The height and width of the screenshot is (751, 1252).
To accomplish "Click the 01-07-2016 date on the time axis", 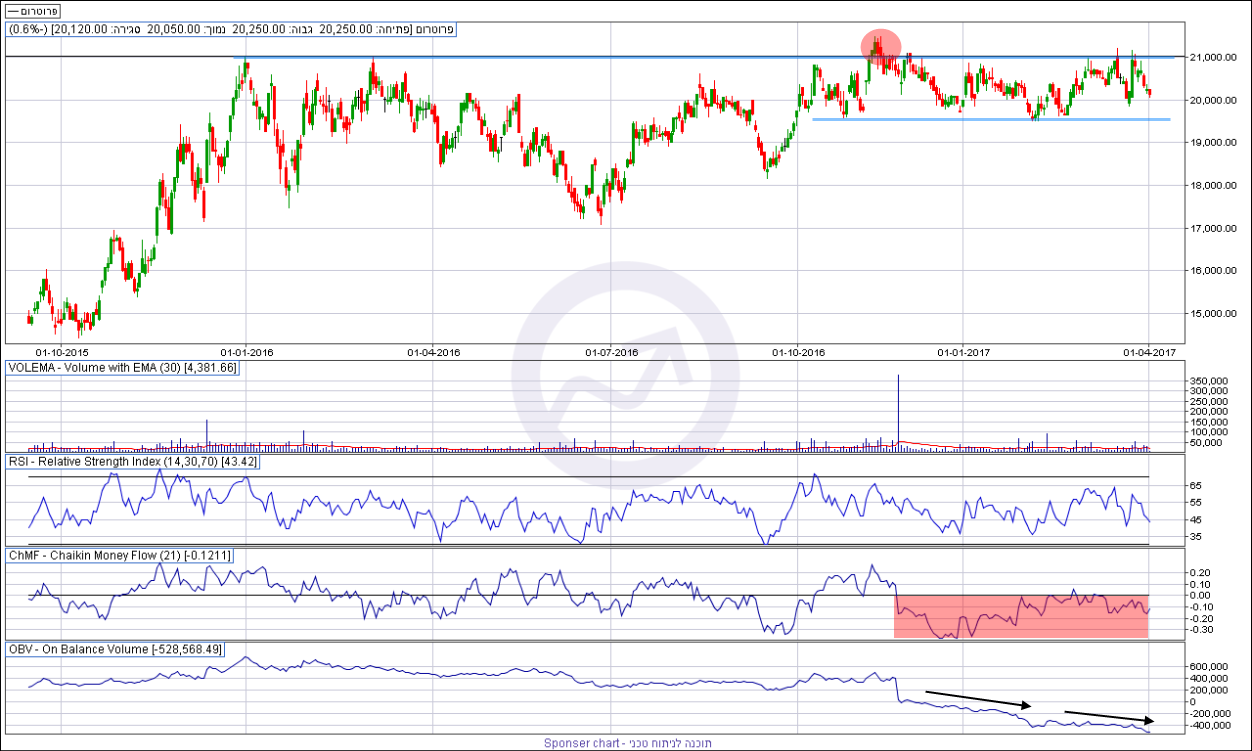I will [x=612, y=352].
